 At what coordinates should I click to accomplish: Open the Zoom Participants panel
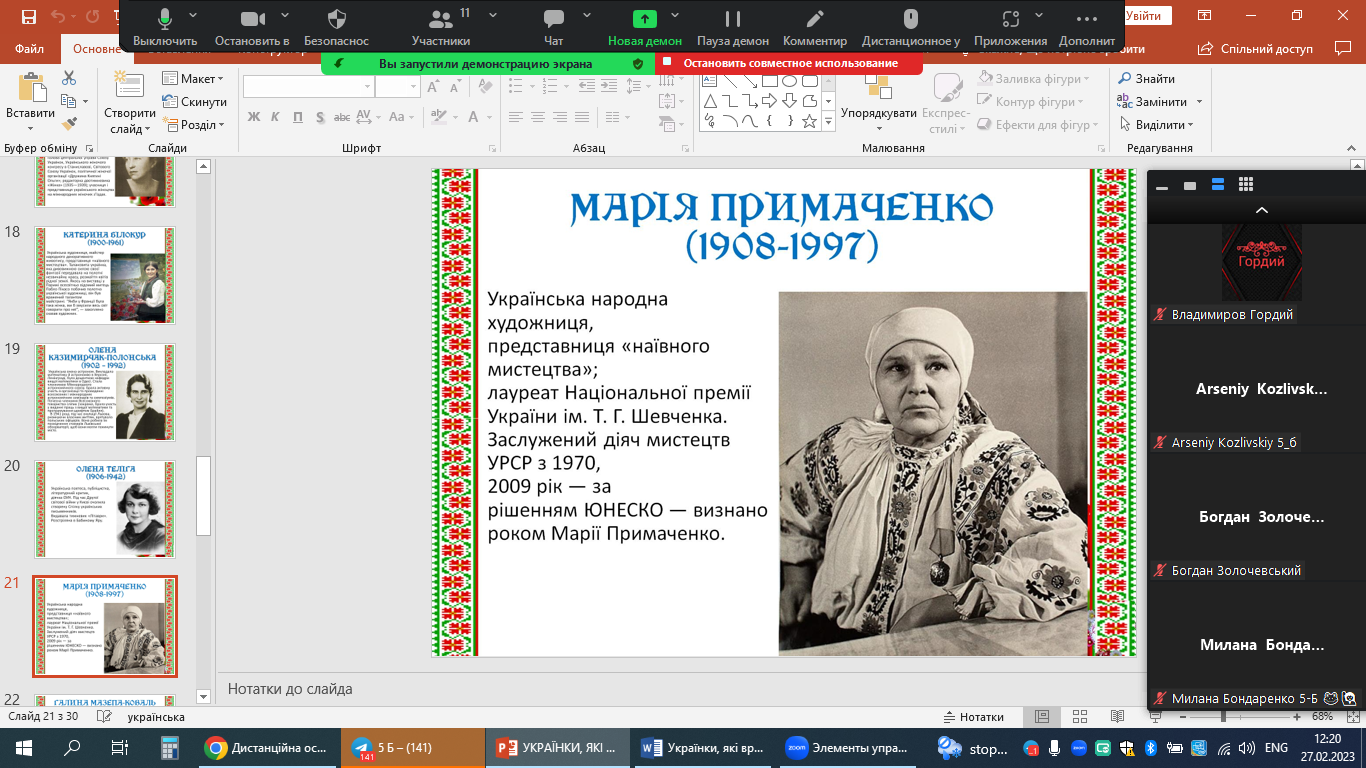440,20
